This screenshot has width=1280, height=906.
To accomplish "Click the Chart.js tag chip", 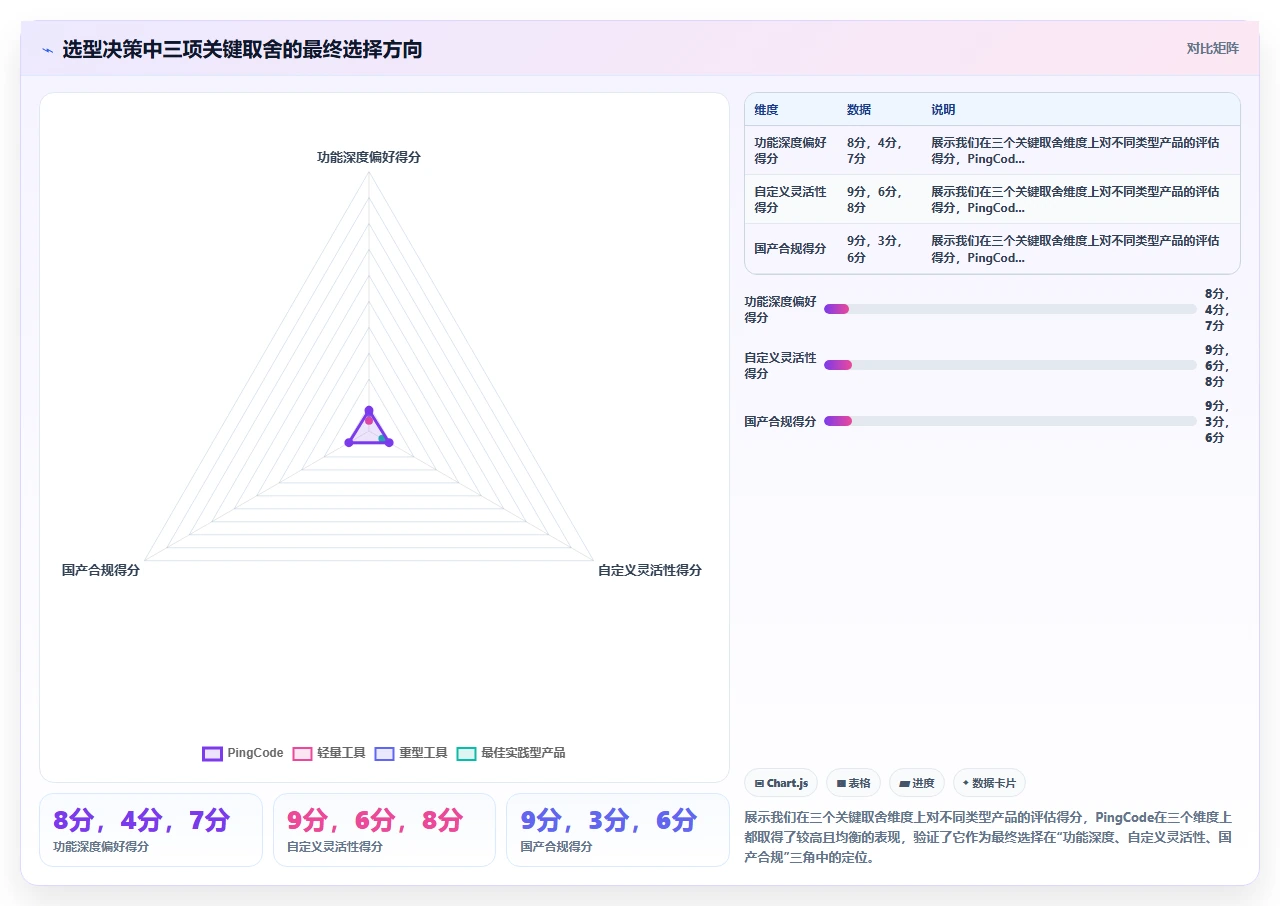I will (781, 783).
